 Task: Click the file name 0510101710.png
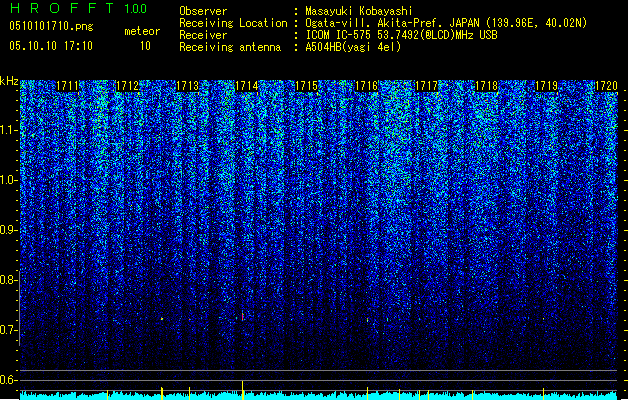(x=51, y=27)
